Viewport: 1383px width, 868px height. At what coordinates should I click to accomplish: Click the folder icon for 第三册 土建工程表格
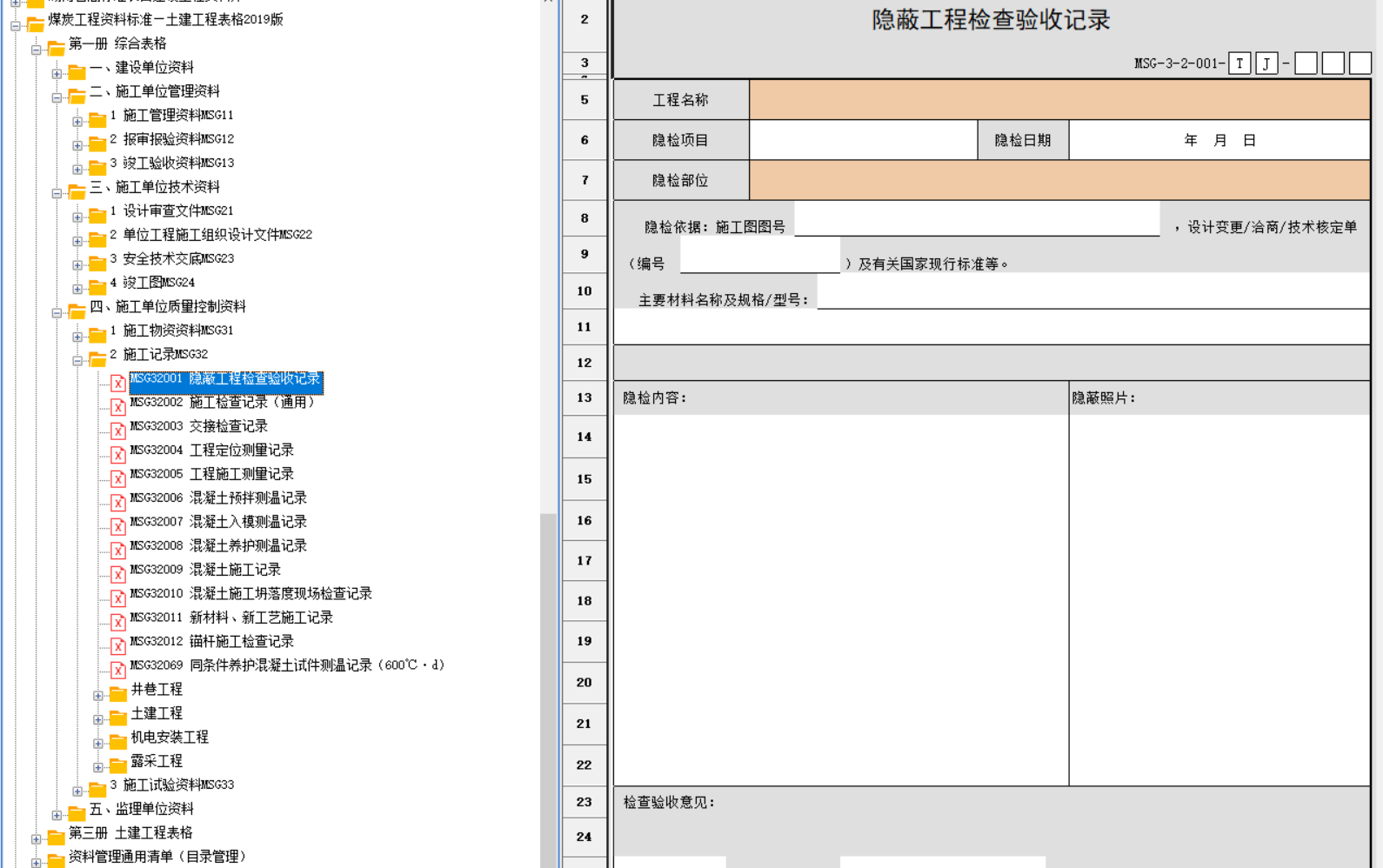click(x=56, y=836)
